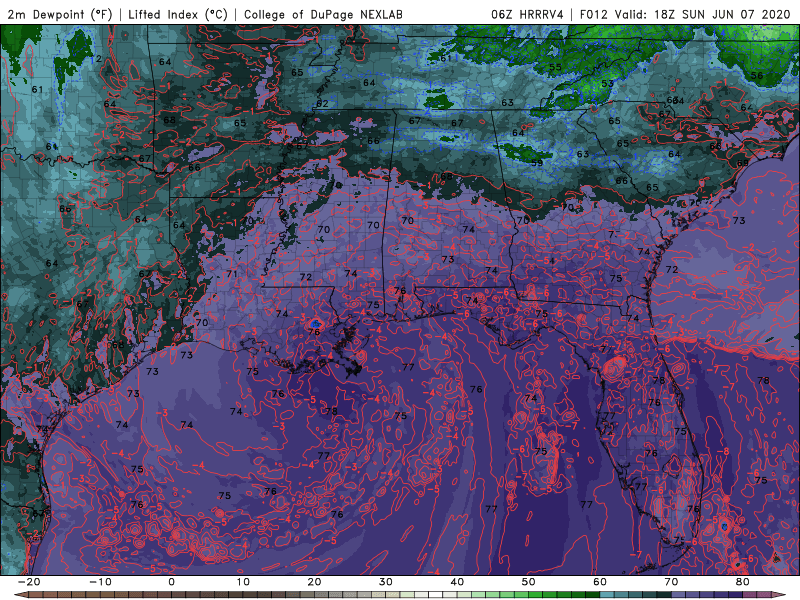Click the 53 dewpoint value on the map
This screenshot has height=600, width=800.
(607, 84)
